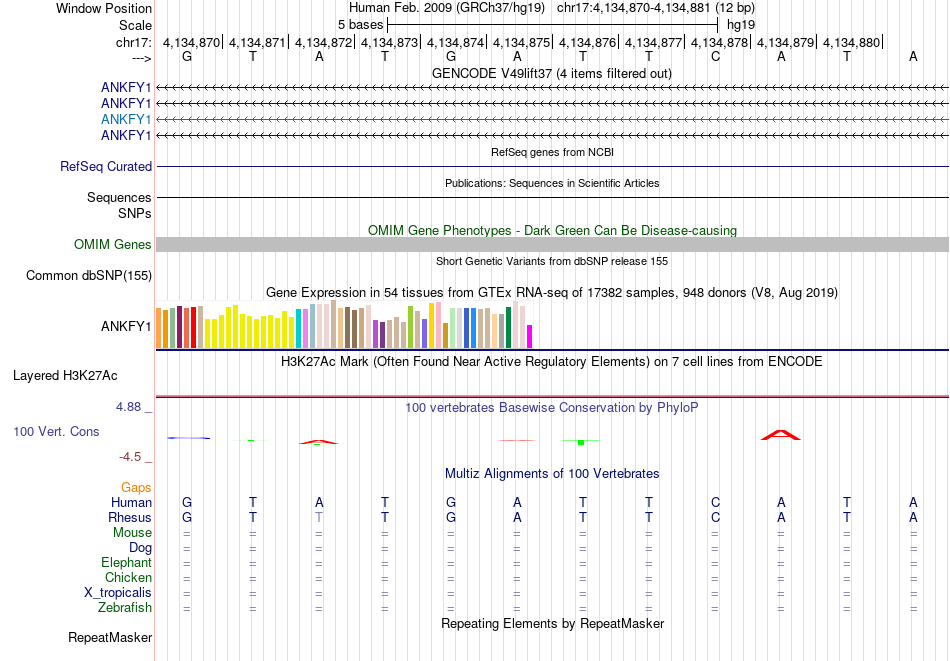This screenshot has width=950, height=661.
Task: Click the Zebrafish species row label
Action: point(125,608)
